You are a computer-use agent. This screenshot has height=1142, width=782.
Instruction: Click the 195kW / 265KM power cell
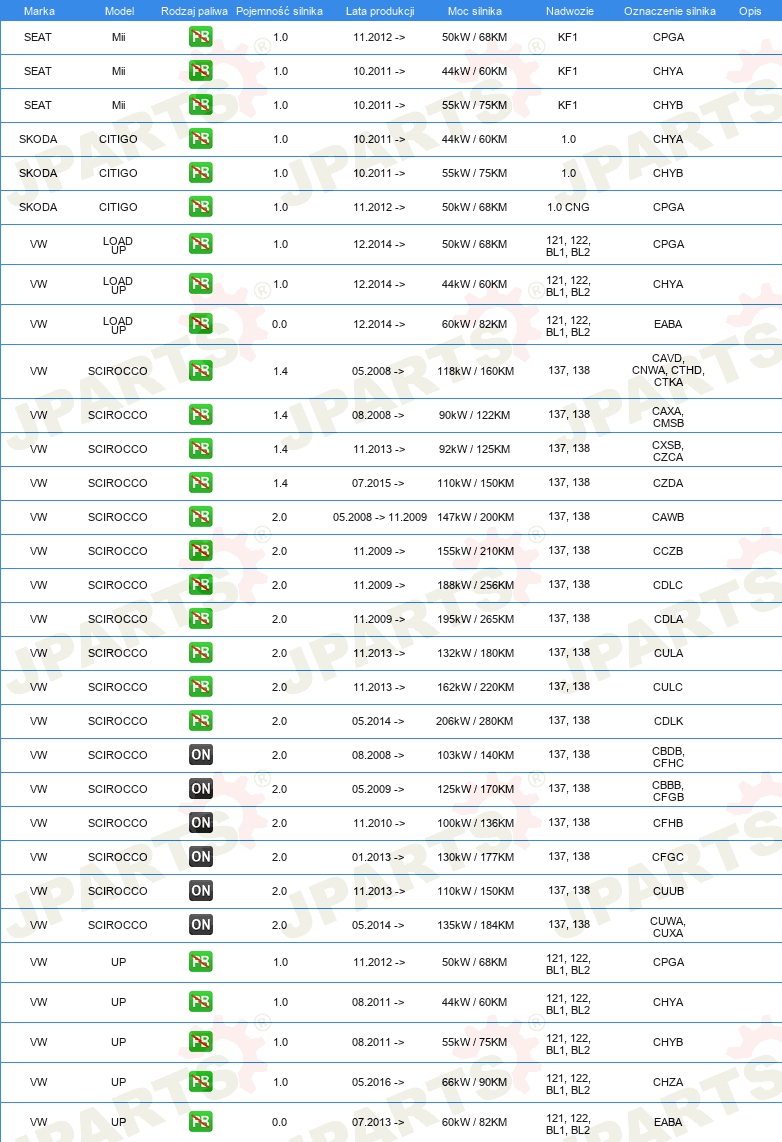tap(475, 619)
